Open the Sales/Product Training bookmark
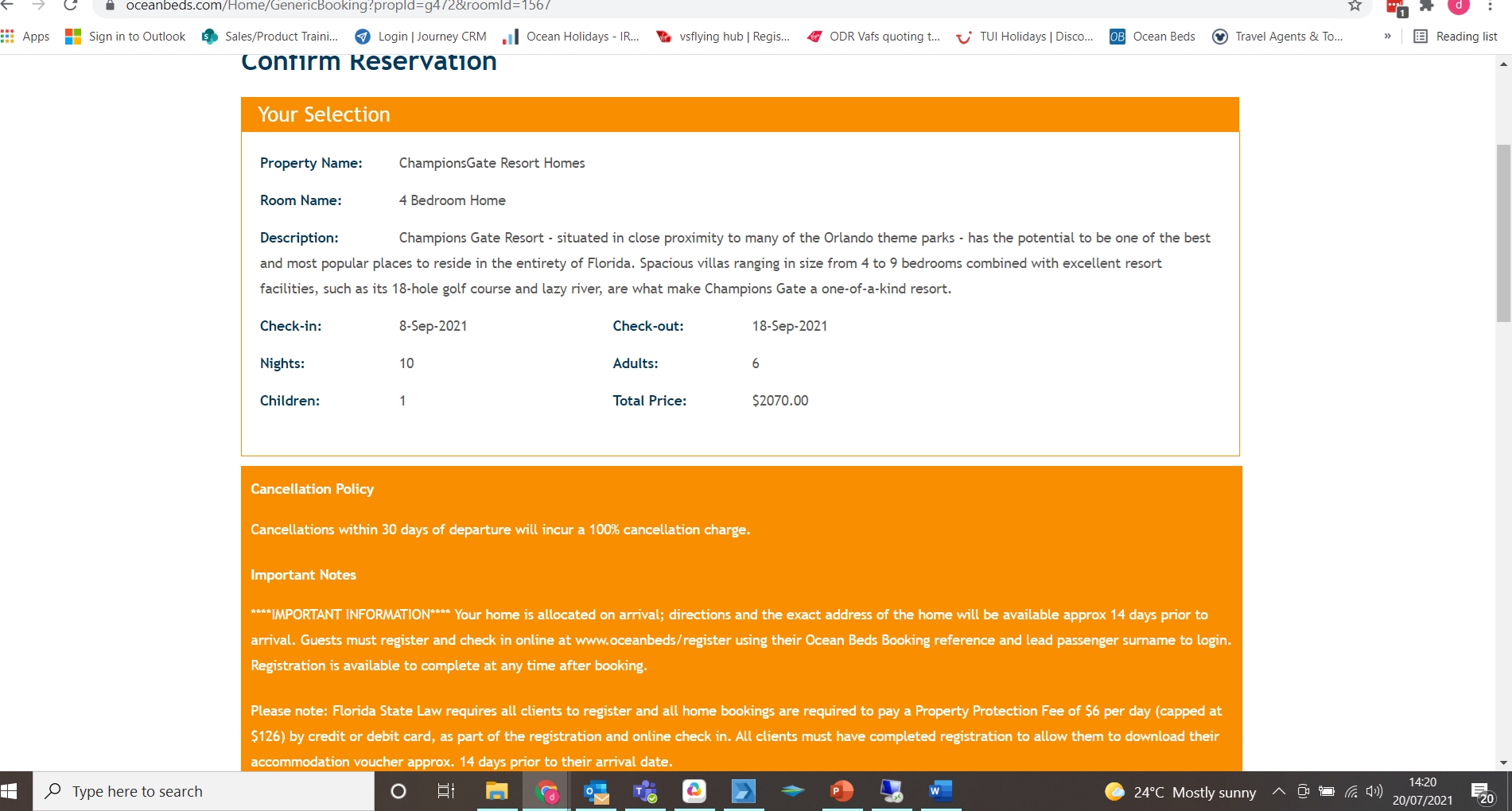This screenshot has height=811, width=1512. tap(270, 37)
